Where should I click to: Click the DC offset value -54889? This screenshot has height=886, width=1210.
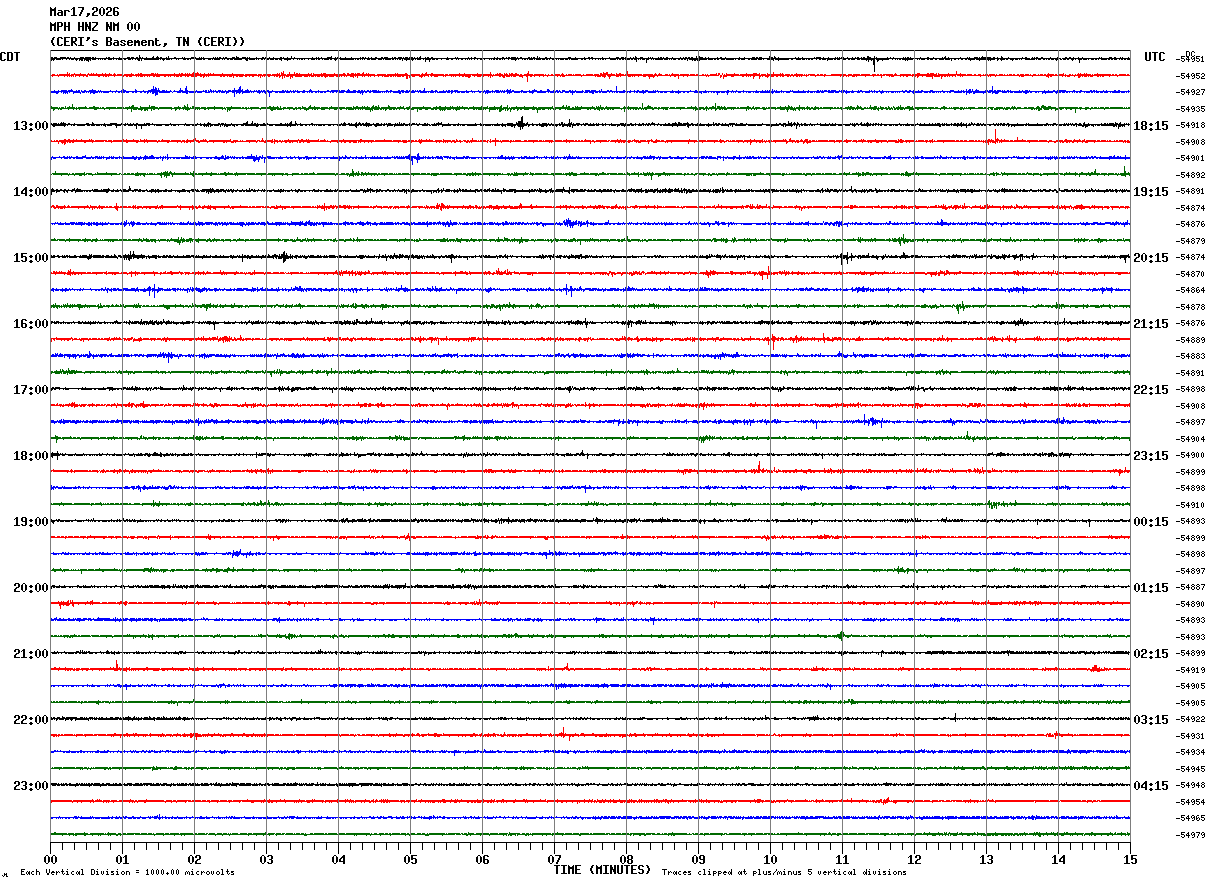click(1190, 340)
